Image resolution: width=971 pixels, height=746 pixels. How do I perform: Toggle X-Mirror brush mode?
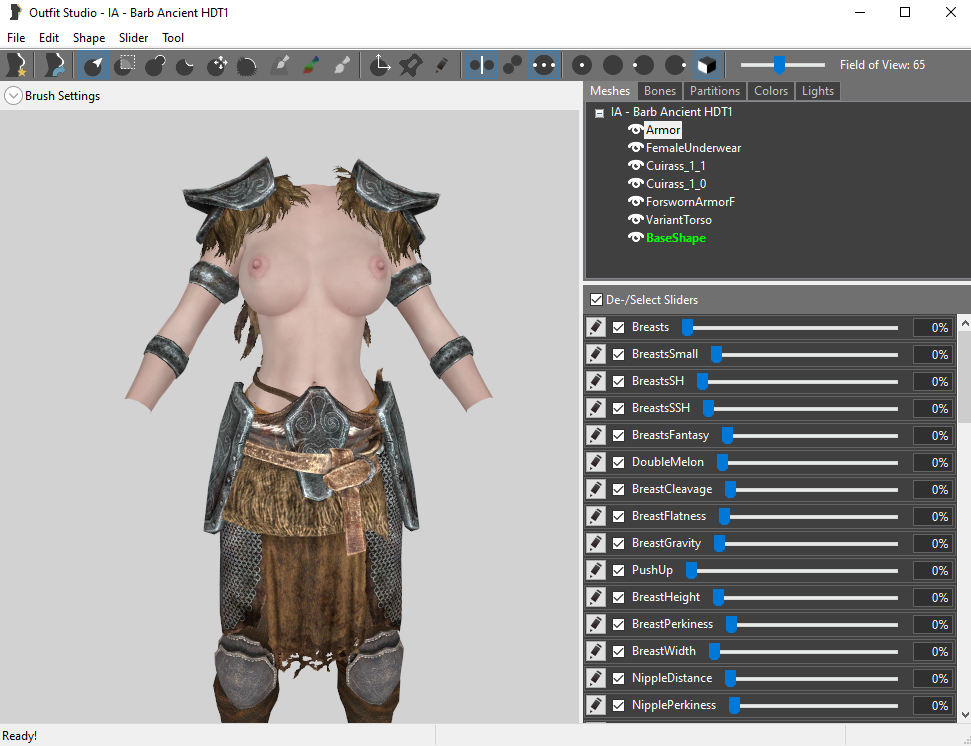(481, 65)
